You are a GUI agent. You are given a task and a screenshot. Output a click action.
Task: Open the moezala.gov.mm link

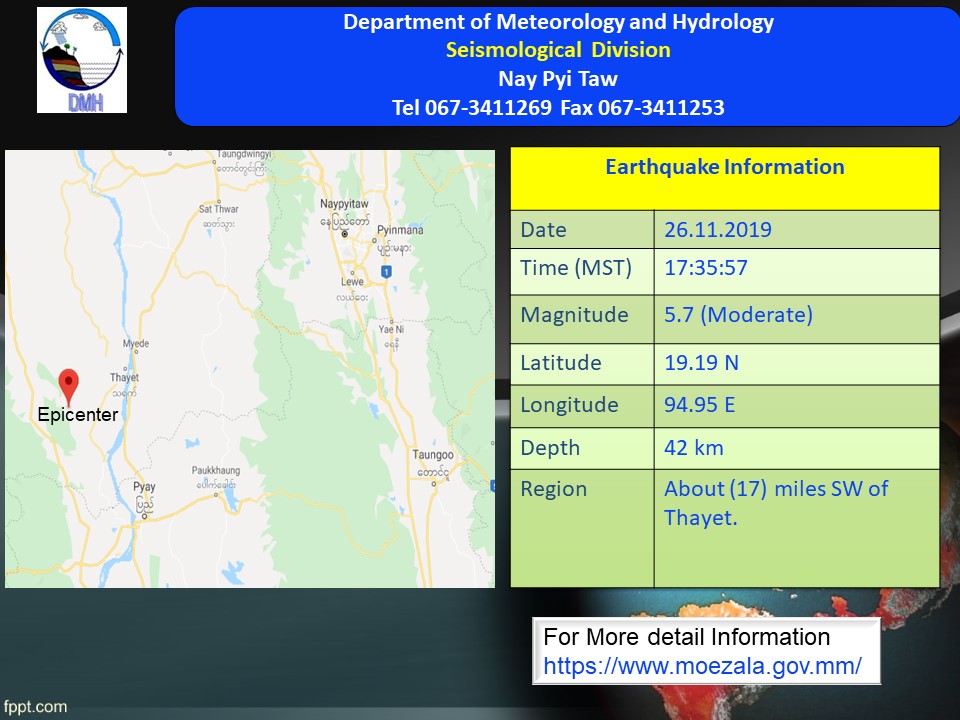tap(702, 665)
